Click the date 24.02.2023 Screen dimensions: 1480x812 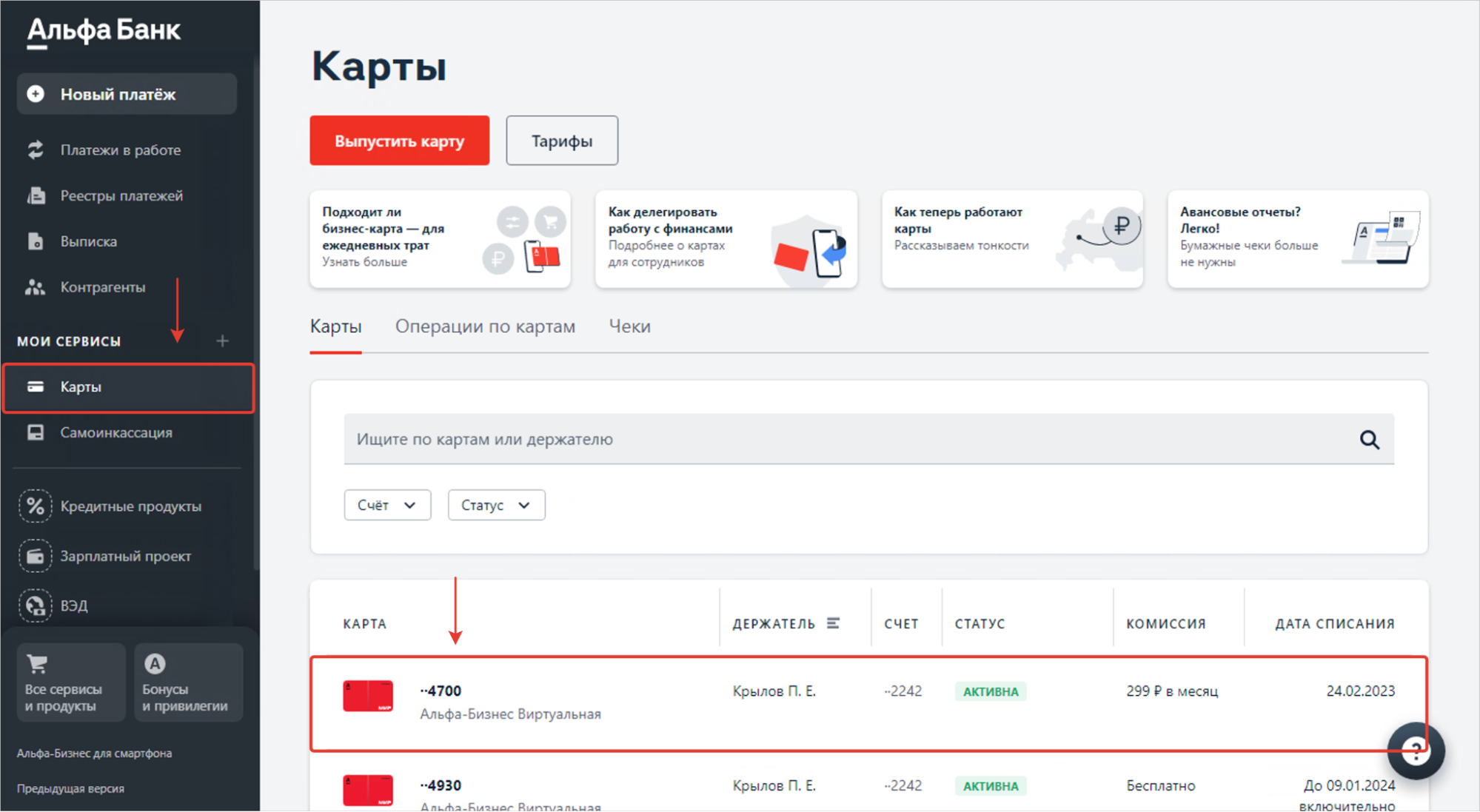pos(1360,691)
